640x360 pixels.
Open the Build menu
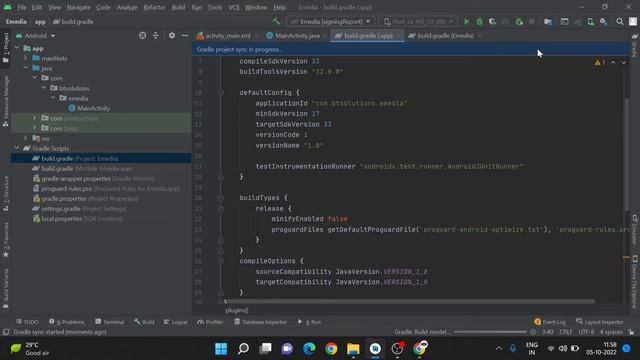pos(178,7)
